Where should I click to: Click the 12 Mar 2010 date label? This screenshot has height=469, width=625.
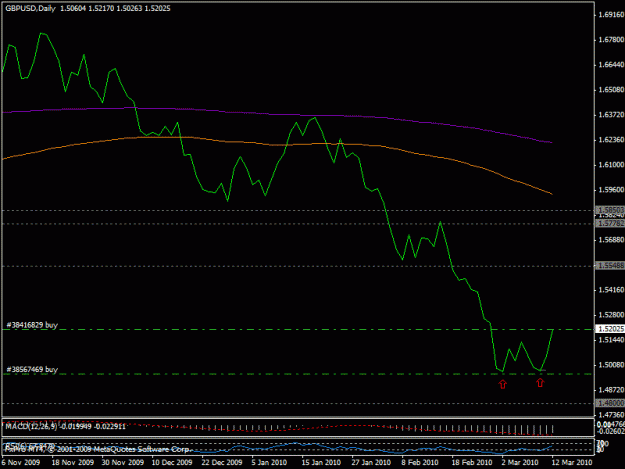[x=572, y=462]
